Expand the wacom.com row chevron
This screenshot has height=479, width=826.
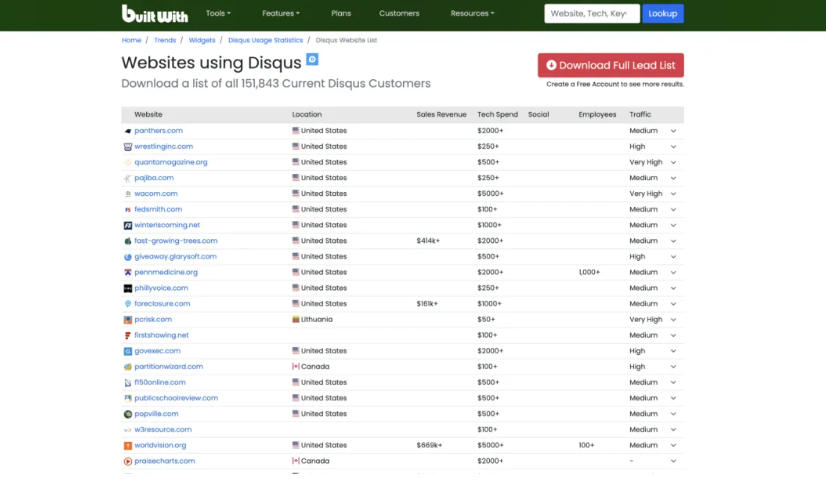(673, 194)
